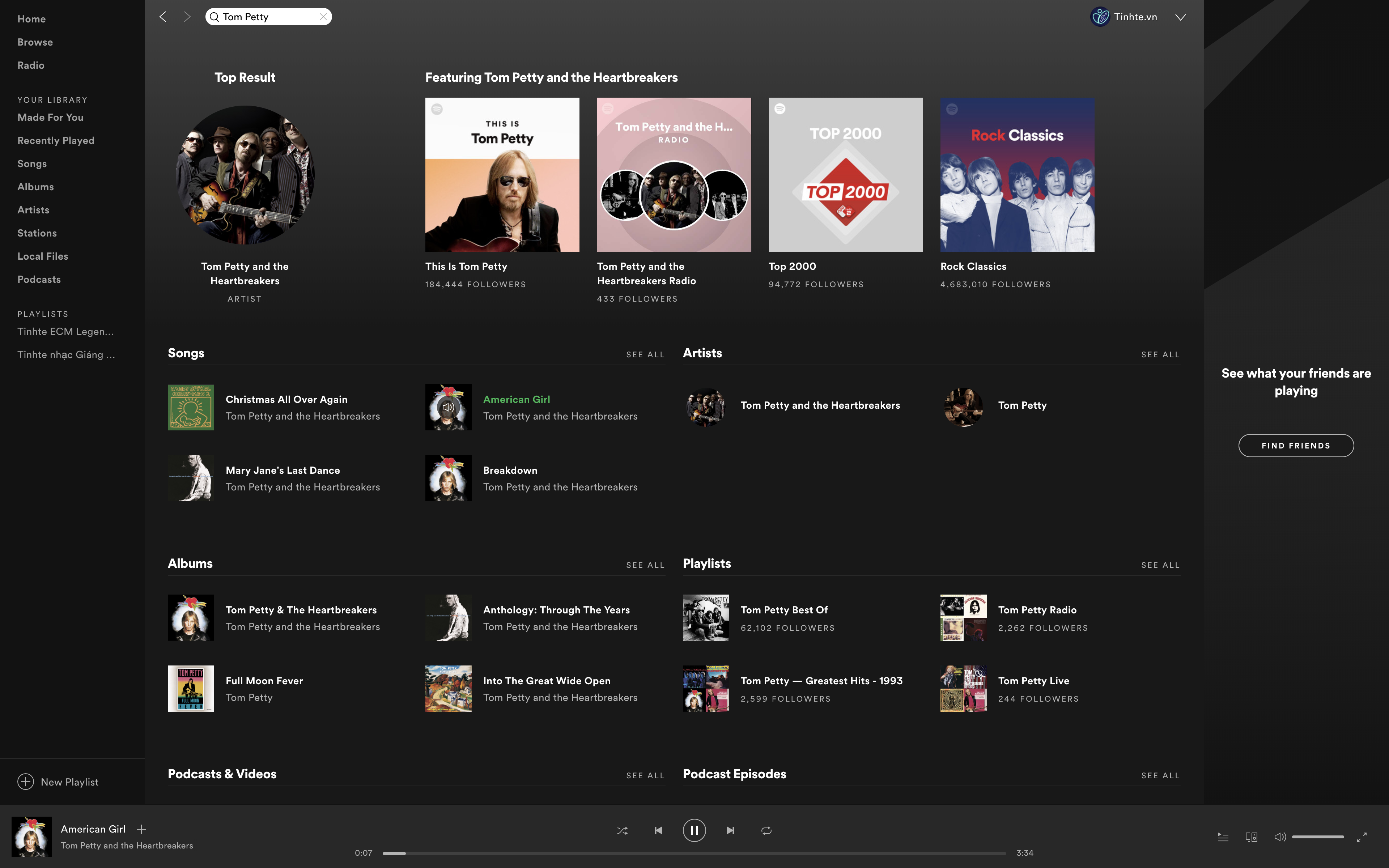Open Heartbreakers artist avatar in Artists

point(706,407)
